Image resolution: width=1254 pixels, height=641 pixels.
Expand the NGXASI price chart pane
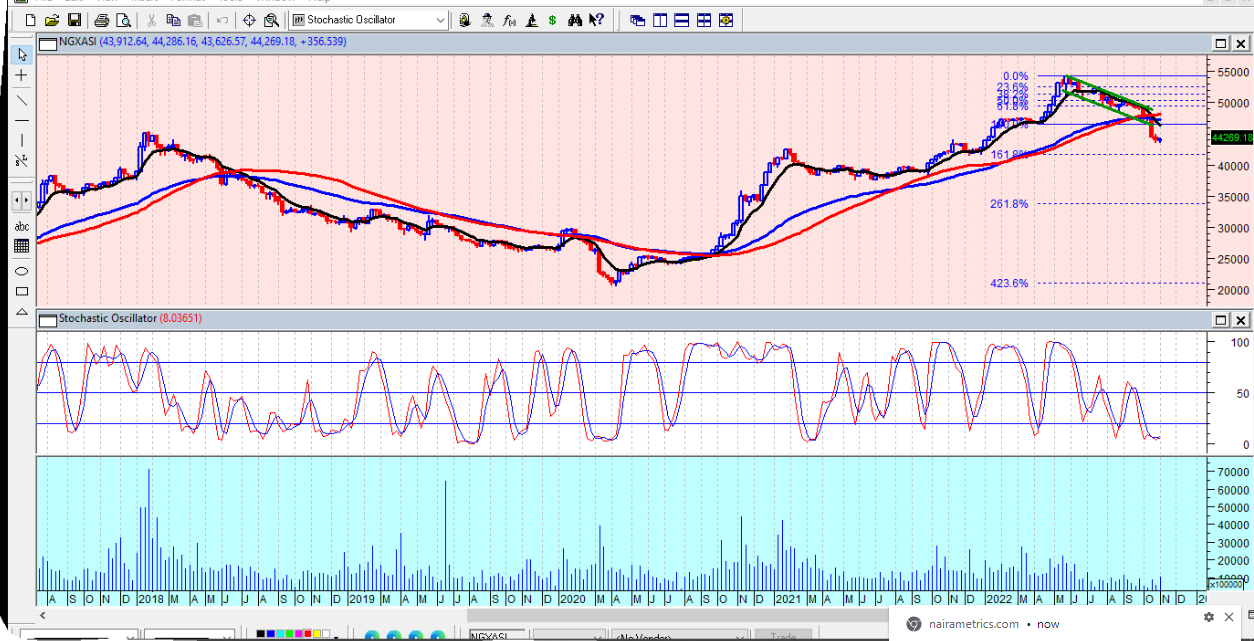[x=1221, y=43]
